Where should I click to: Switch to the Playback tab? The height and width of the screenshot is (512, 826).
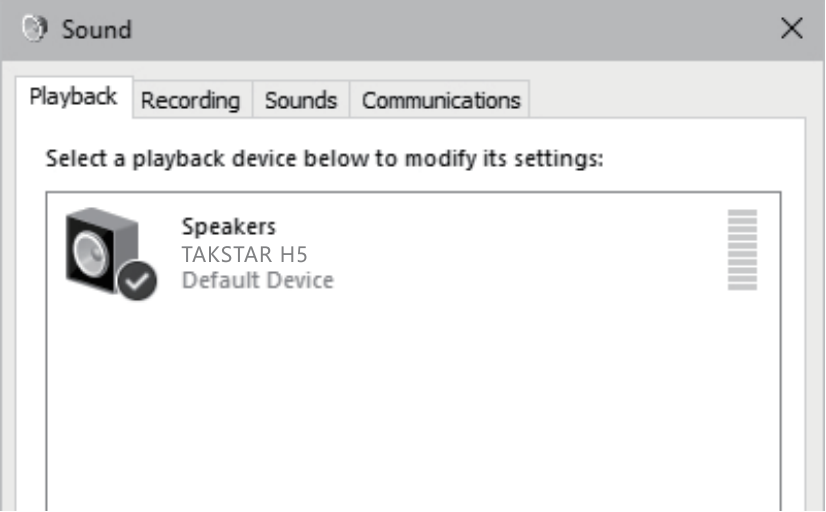coord(73,97)
